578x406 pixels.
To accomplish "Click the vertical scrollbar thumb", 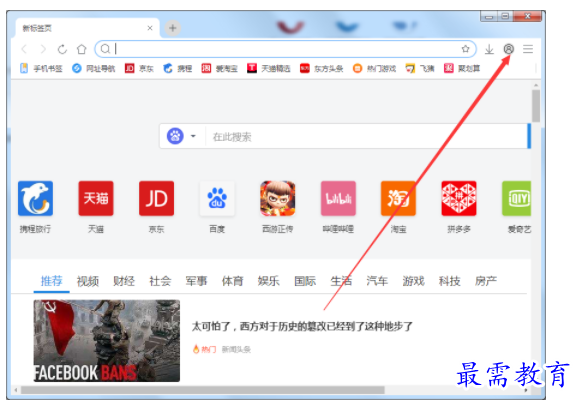I will [536, 106].
